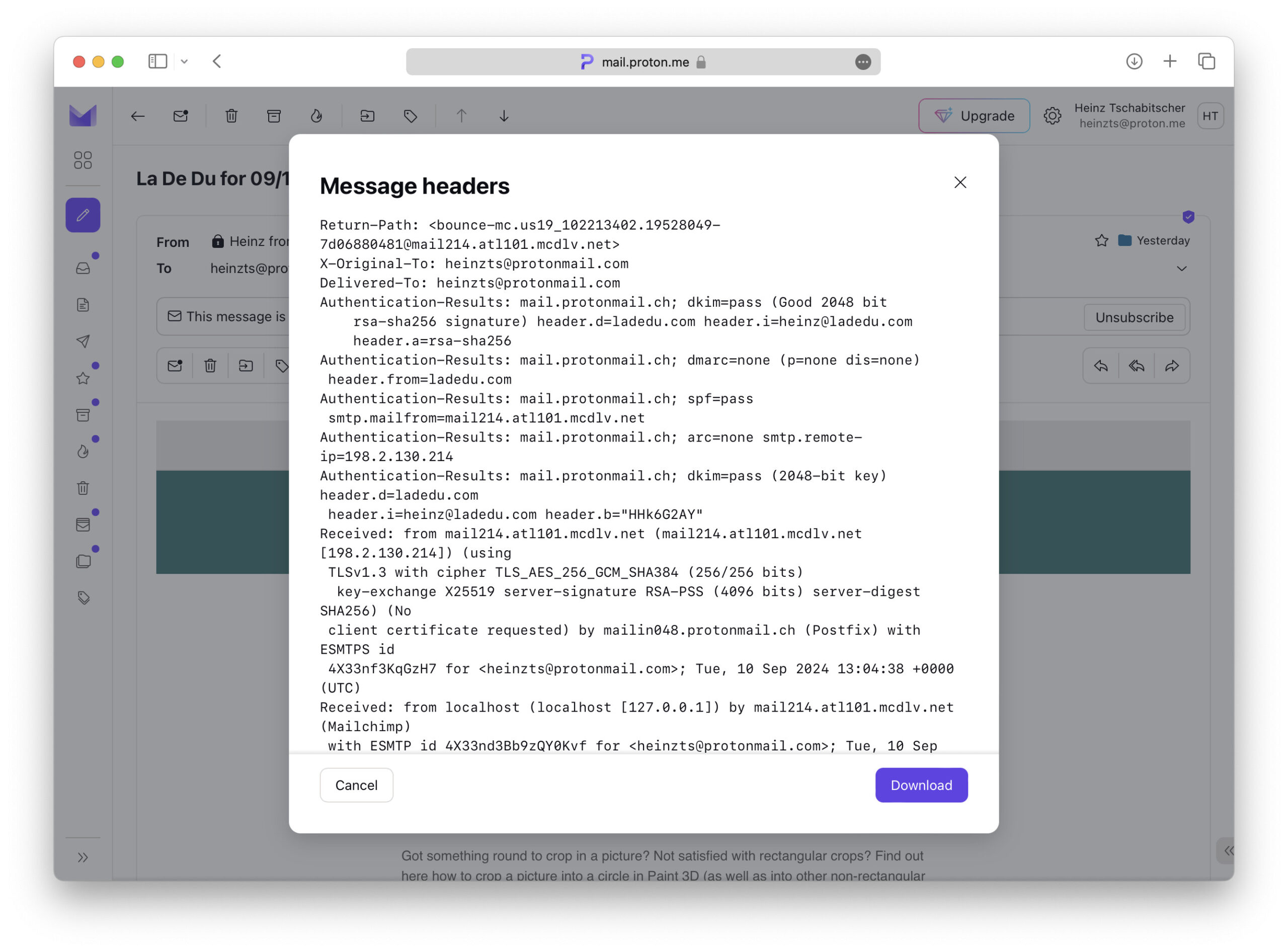Open All mail in the sidebar
The height and width of the screenshot is (952, 1288).
coord(83,525)
